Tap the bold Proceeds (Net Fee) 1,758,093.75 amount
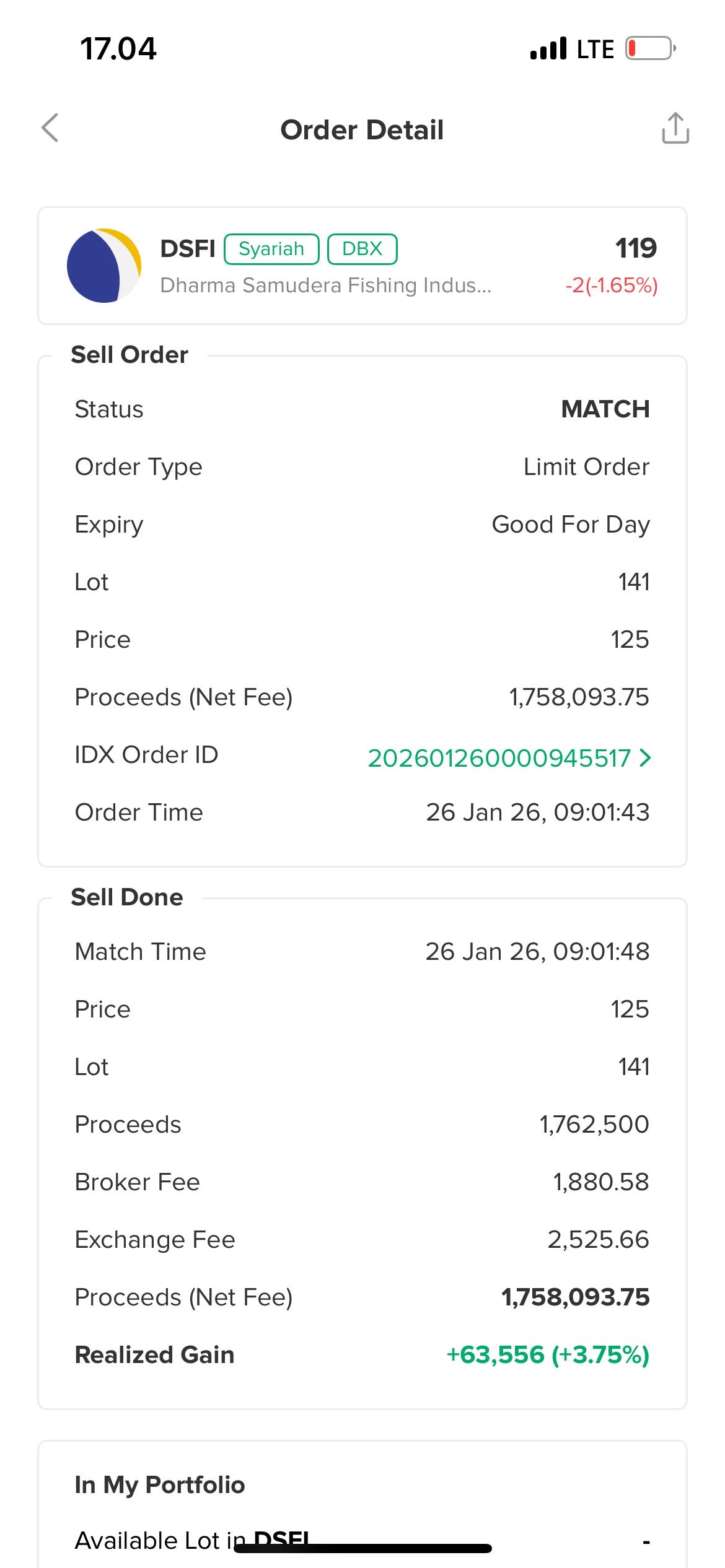 pos(575,1297)
